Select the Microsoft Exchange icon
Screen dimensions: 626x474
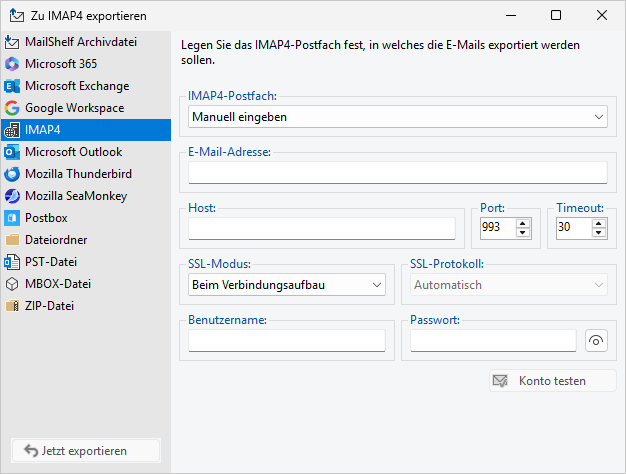(12, 86)
